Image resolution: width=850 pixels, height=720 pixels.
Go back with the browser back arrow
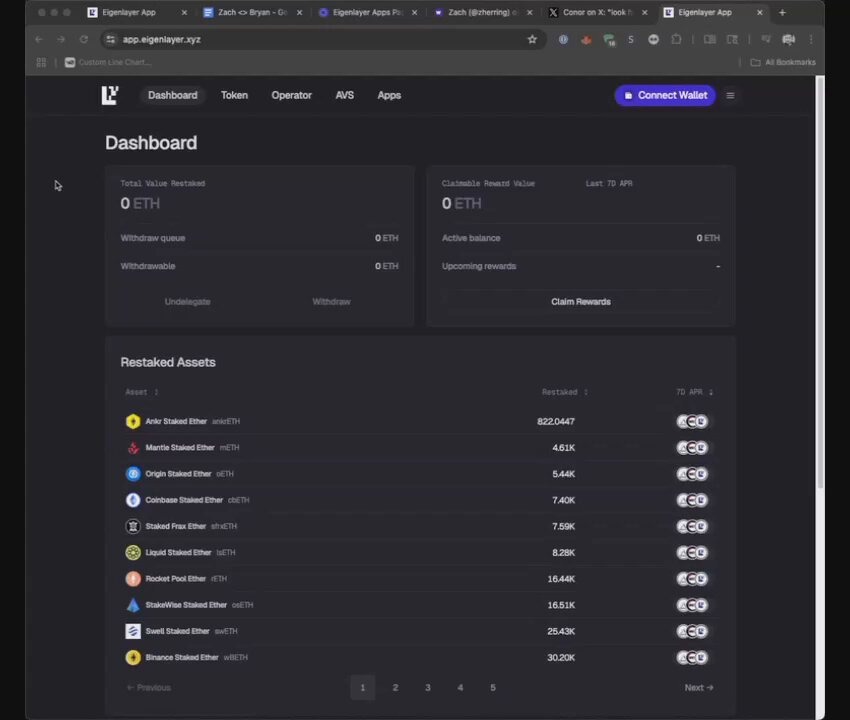pos(38,39)
